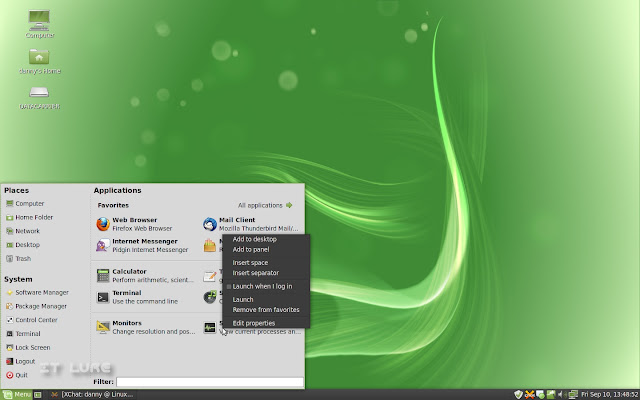Open Home Folder under Places
The width and height of the screenshot is (640, 400).
[x=29, y=218]
